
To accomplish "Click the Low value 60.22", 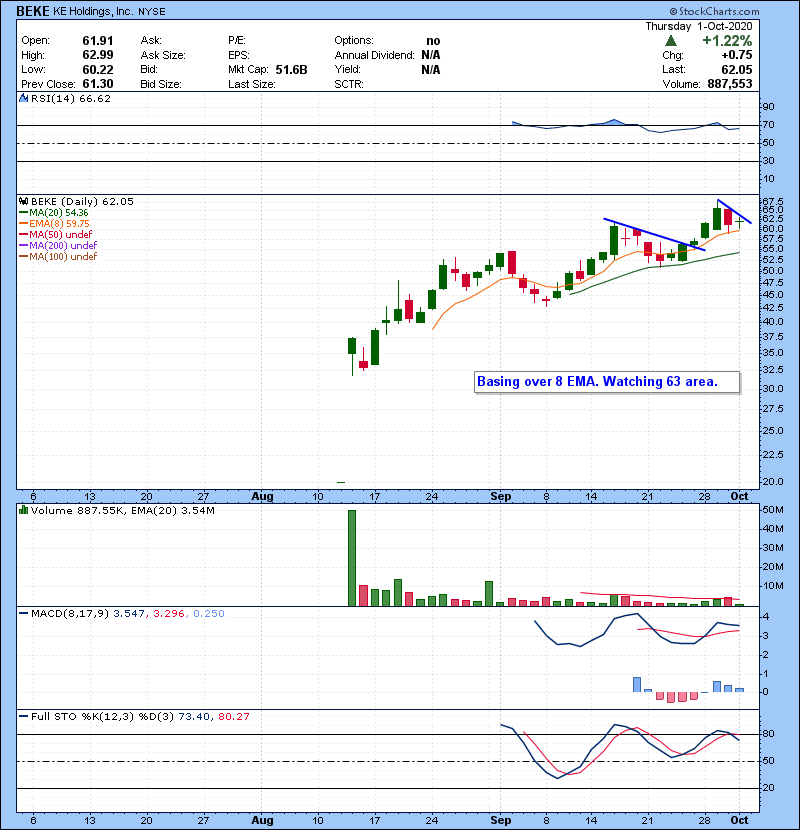I will click(x=97, y=69).
